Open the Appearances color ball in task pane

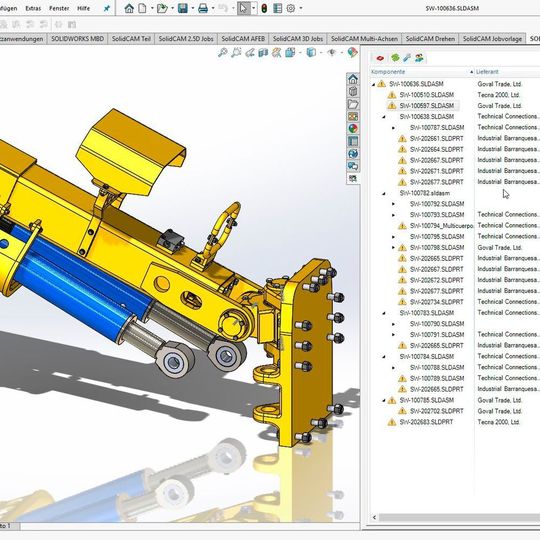coord(353,128)
